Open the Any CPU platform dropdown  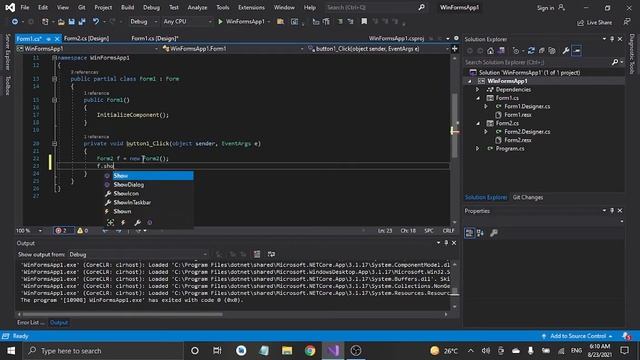187,22
